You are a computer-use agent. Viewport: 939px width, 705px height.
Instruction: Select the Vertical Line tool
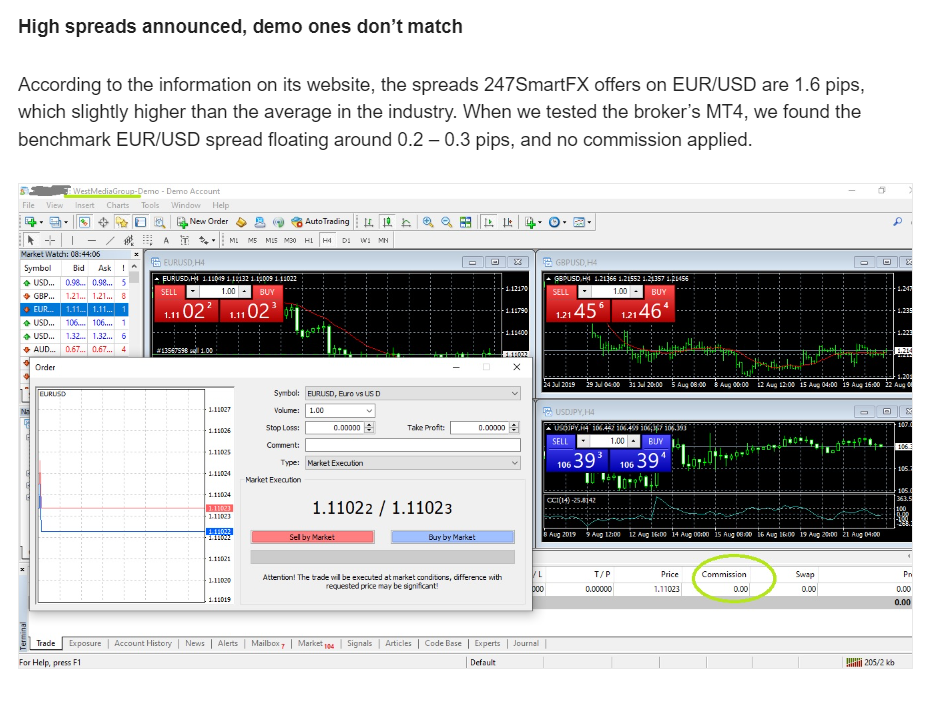pos(72,240)
